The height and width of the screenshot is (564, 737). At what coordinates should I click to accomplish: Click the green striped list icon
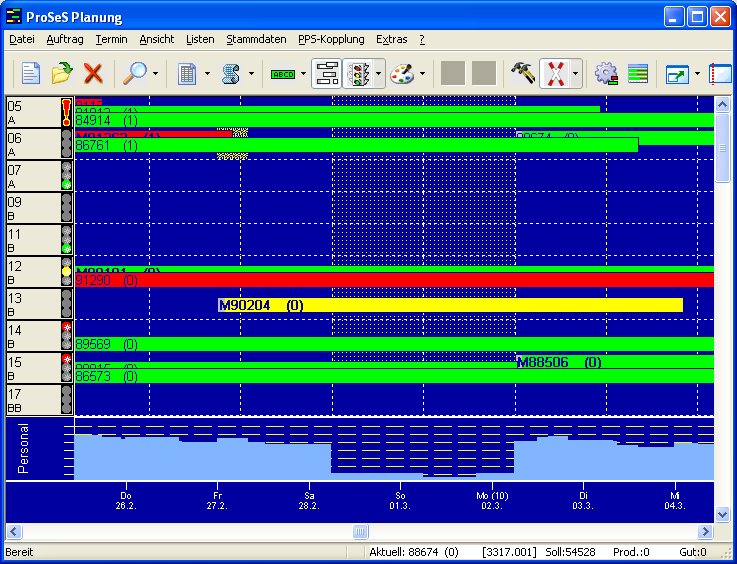pyautogui.click(x=638, y=73)
